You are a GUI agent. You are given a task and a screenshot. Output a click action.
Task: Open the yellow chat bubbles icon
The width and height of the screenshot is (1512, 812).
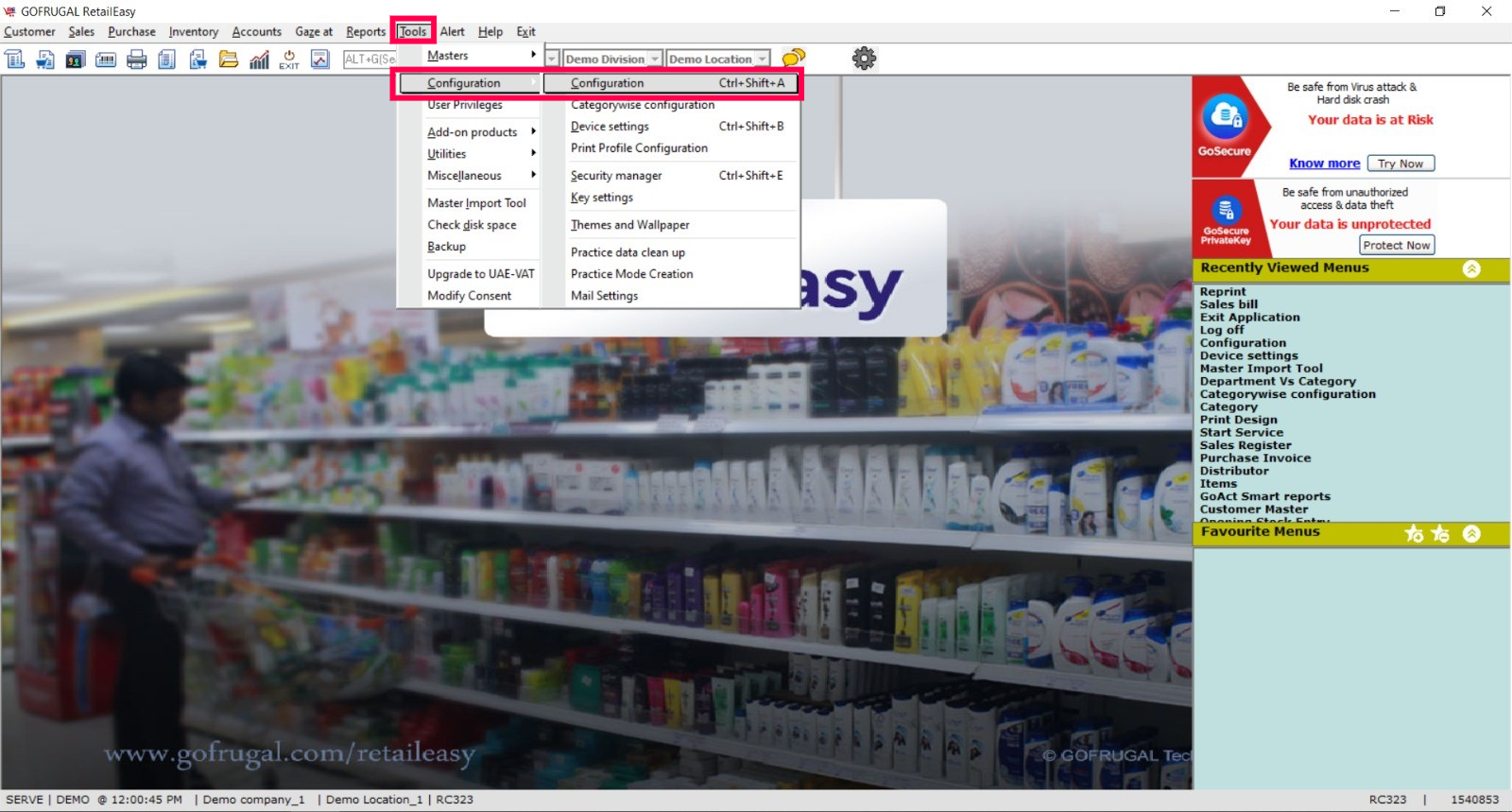tap(794, 59)
